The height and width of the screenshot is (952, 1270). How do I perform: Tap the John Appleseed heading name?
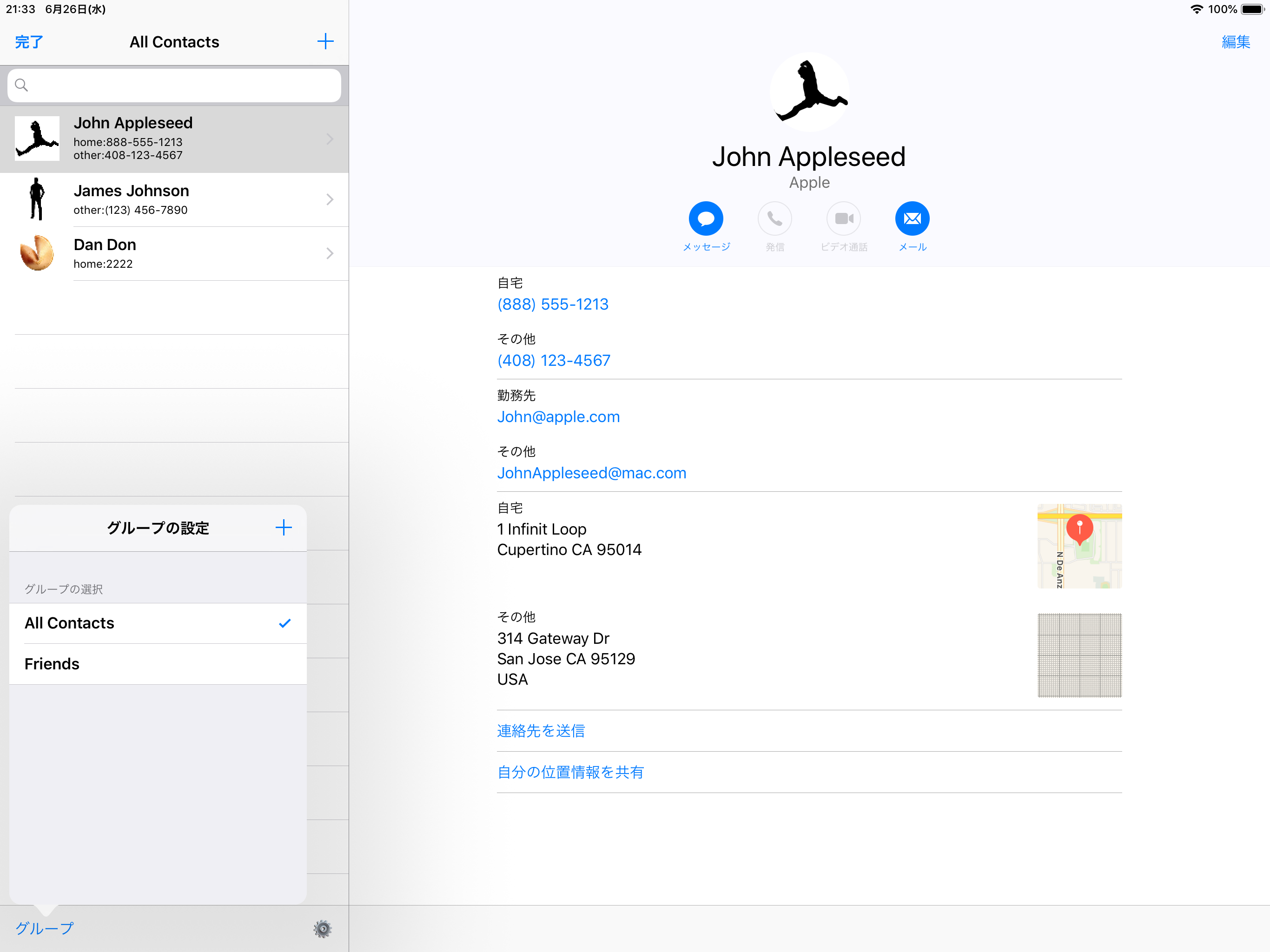pos(809,157)
